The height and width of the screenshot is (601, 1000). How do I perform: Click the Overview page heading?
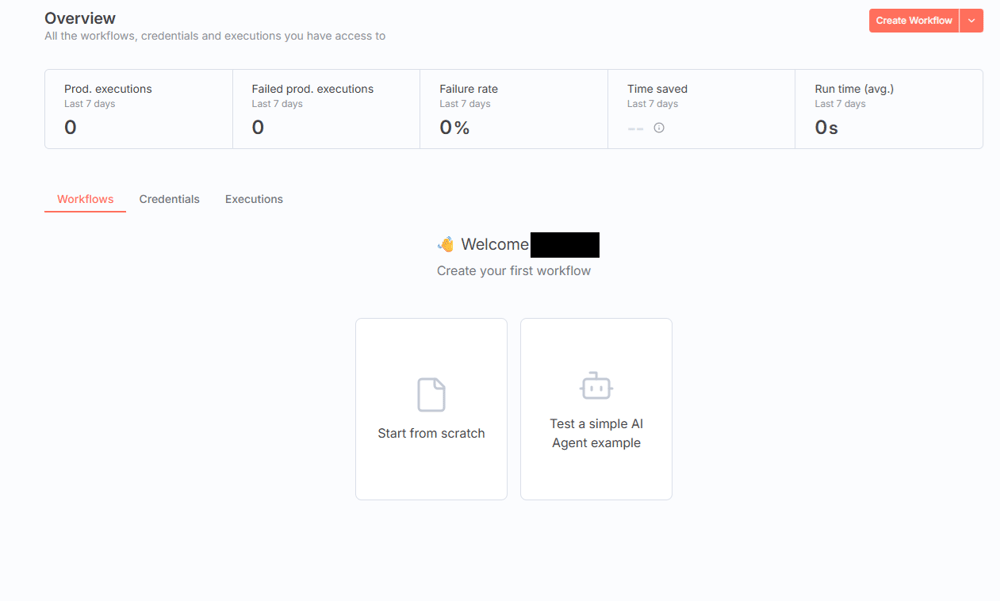click(x=80, y=18)
